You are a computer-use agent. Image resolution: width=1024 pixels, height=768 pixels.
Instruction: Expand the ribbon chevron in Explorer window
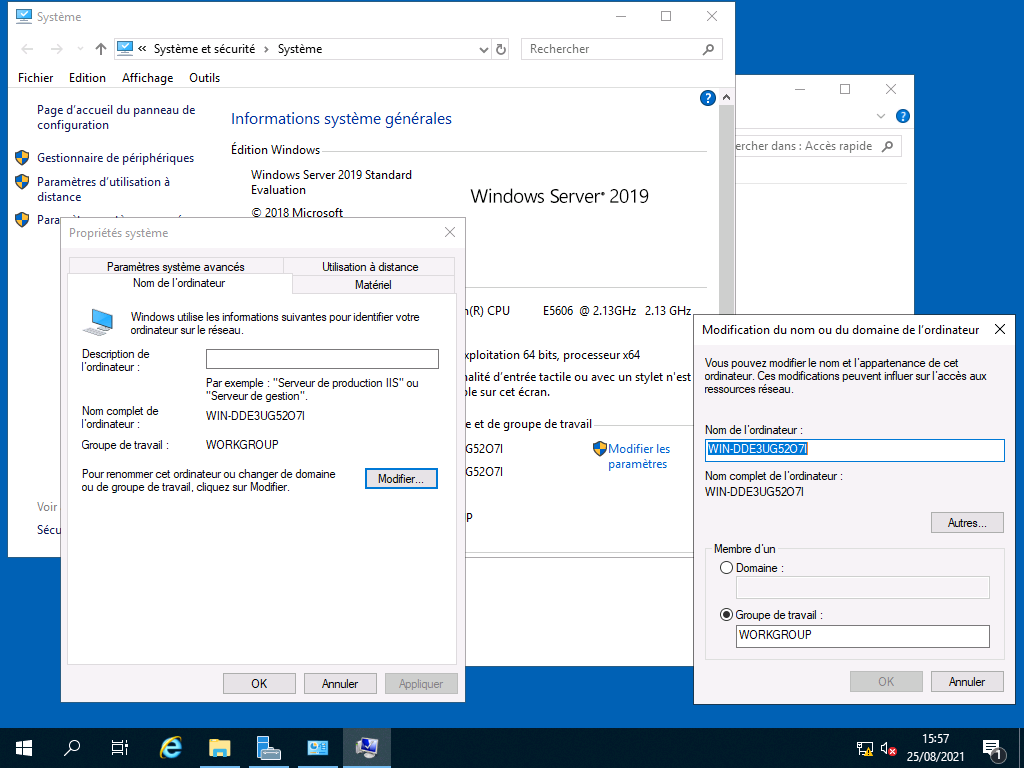880,116
